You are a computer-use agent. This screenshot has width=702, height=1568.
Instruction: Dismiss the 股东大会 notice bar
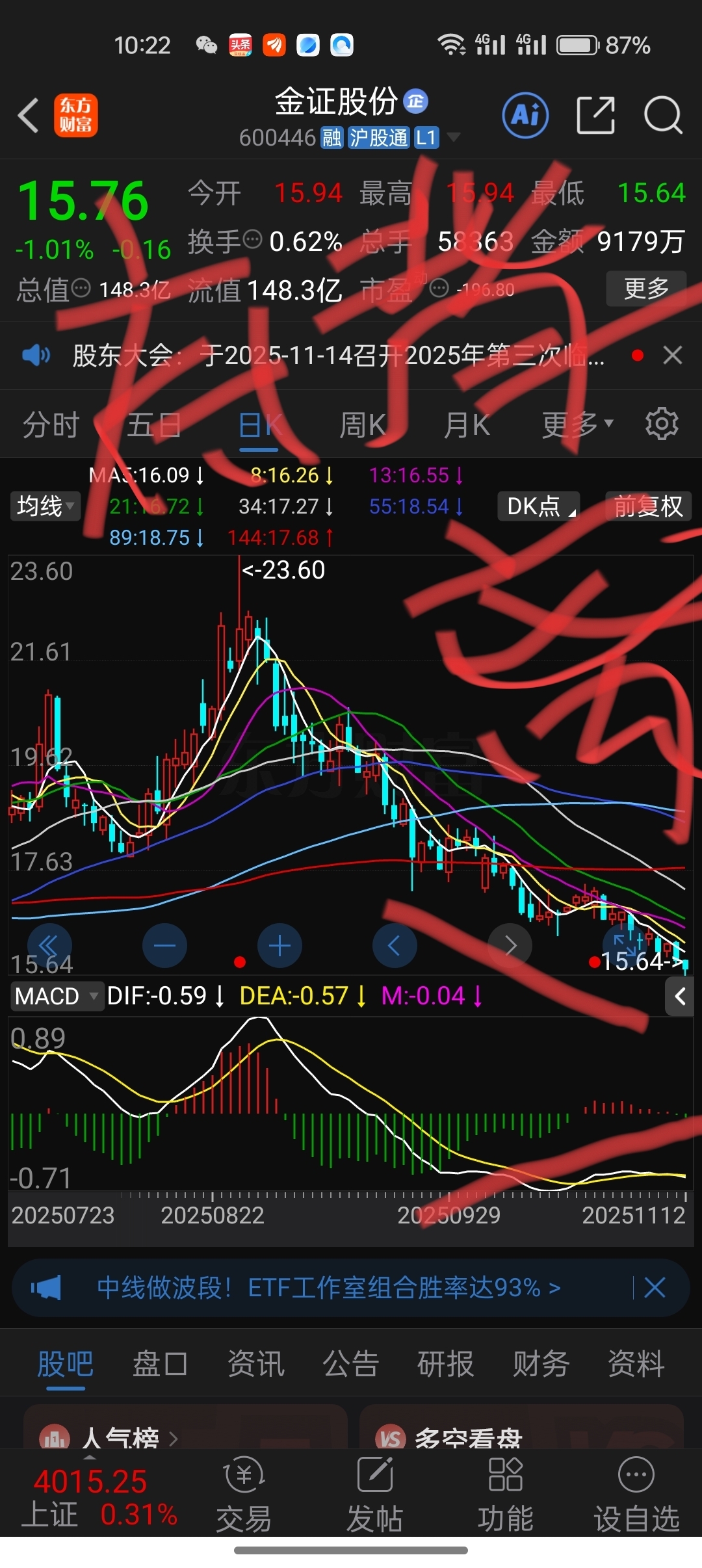click(672, 355)
